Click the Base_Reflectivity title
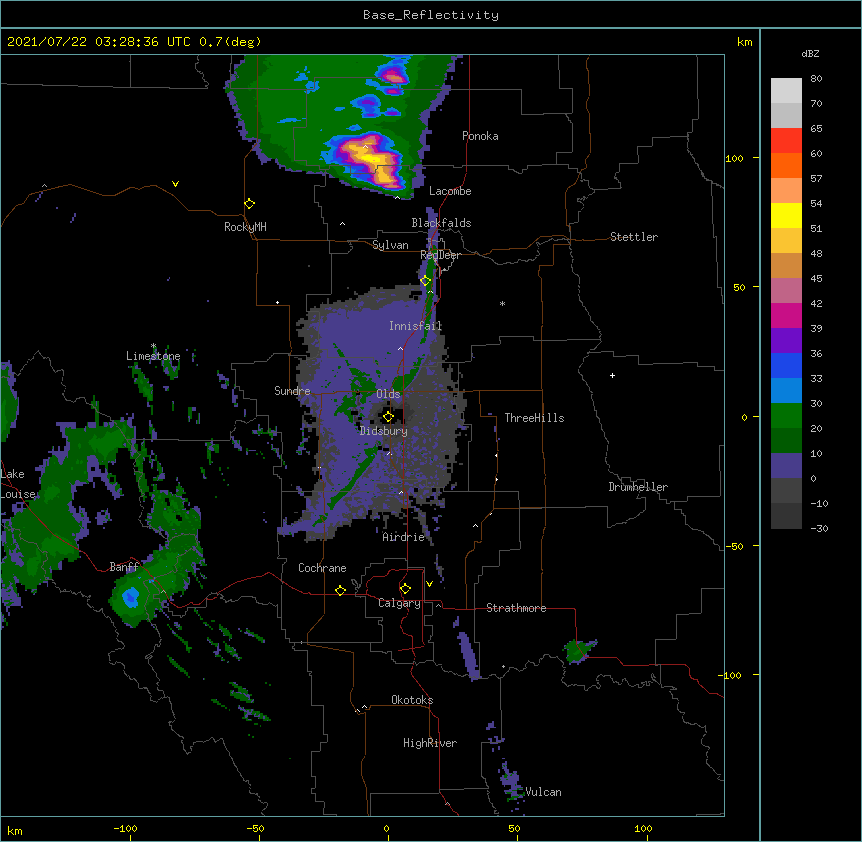Viewport: 862px width, 842px height. pyautogui.click(x=431, y=15)
